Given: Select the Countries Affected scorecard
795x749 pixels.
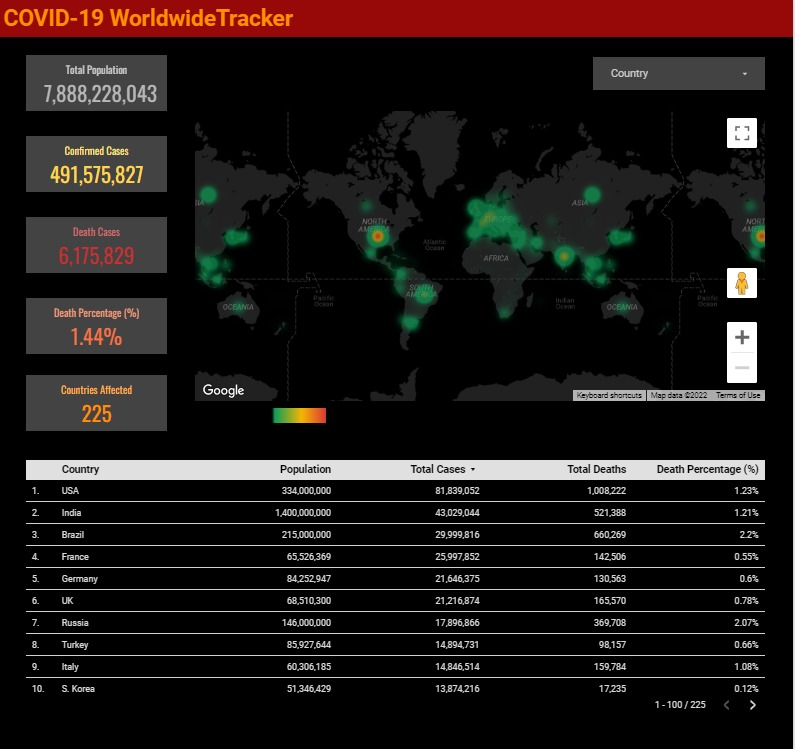Looking at the screenshot, I should coord(96,403).
